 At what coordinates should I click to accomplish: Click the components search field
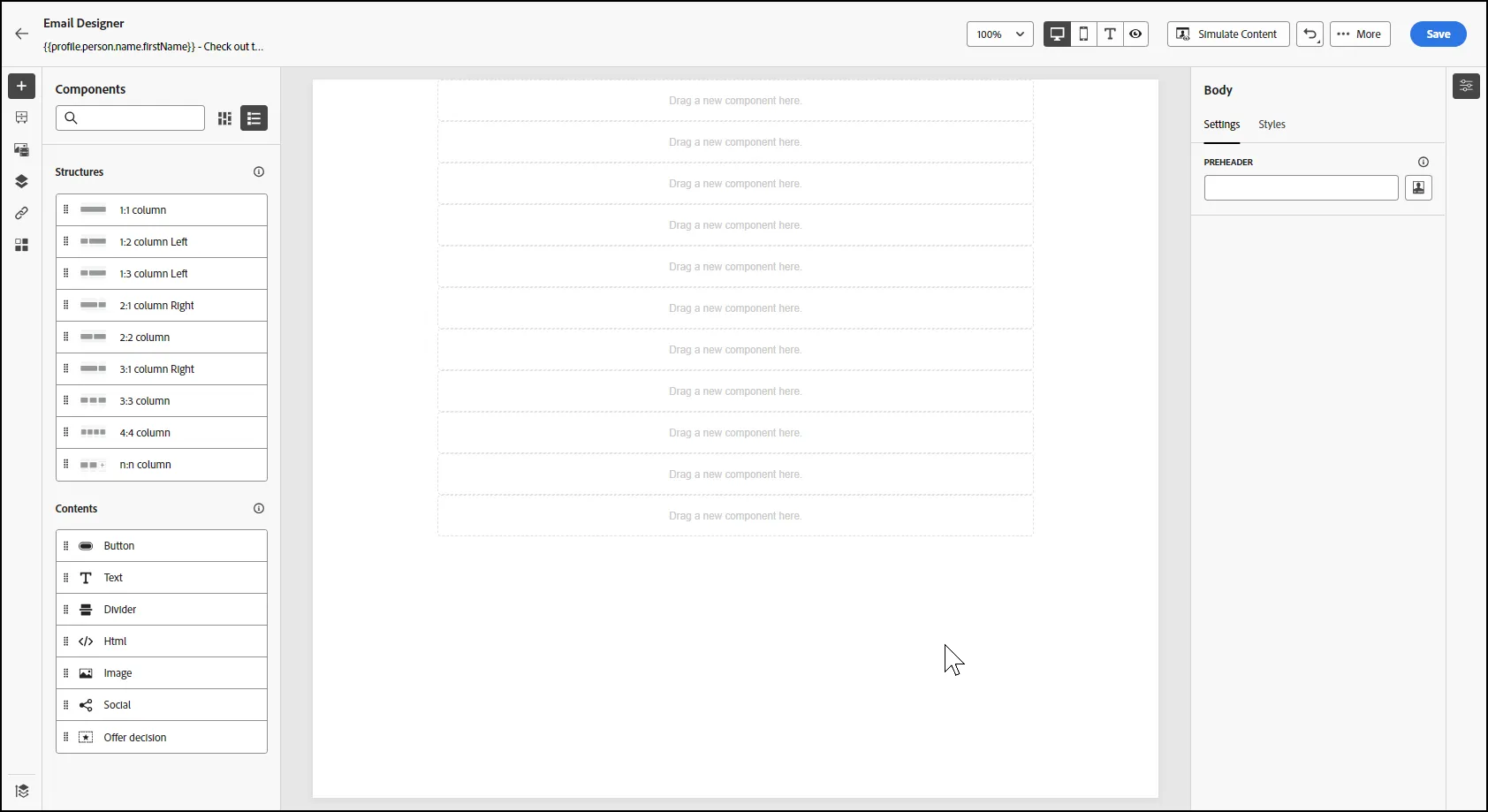click(130, 118)
